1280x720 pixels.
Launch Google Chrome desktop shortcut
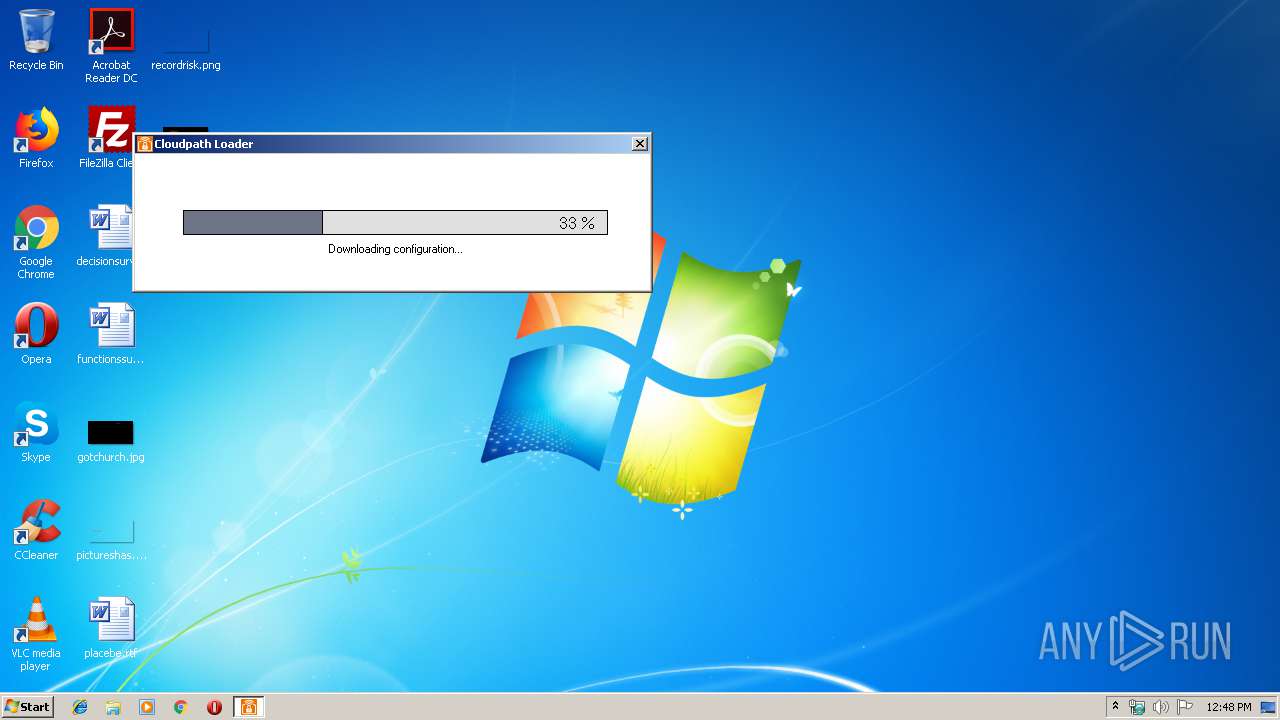36,242
